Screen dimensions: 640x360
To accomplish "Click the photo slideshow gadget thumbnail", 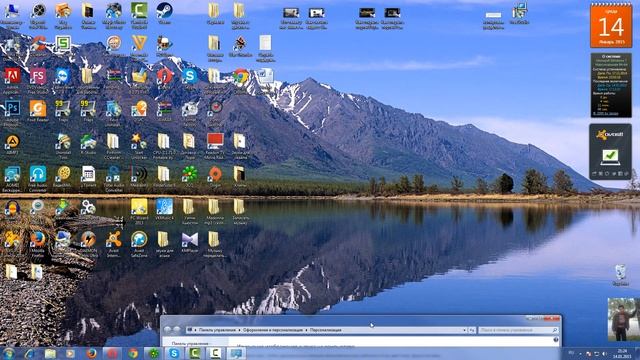I will [x=624, y=319].
